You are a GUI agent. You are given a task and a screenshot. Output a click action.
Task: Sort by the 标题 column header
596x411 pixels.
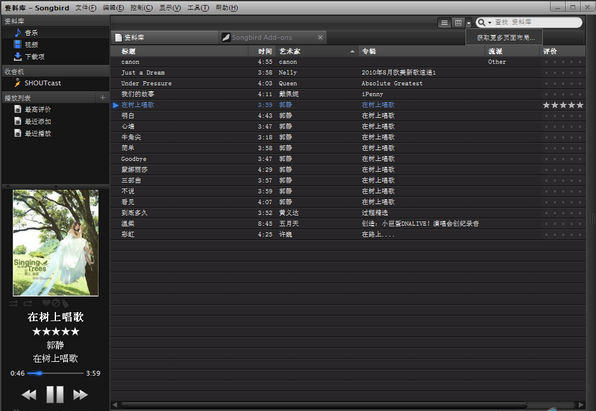[179, 51]
